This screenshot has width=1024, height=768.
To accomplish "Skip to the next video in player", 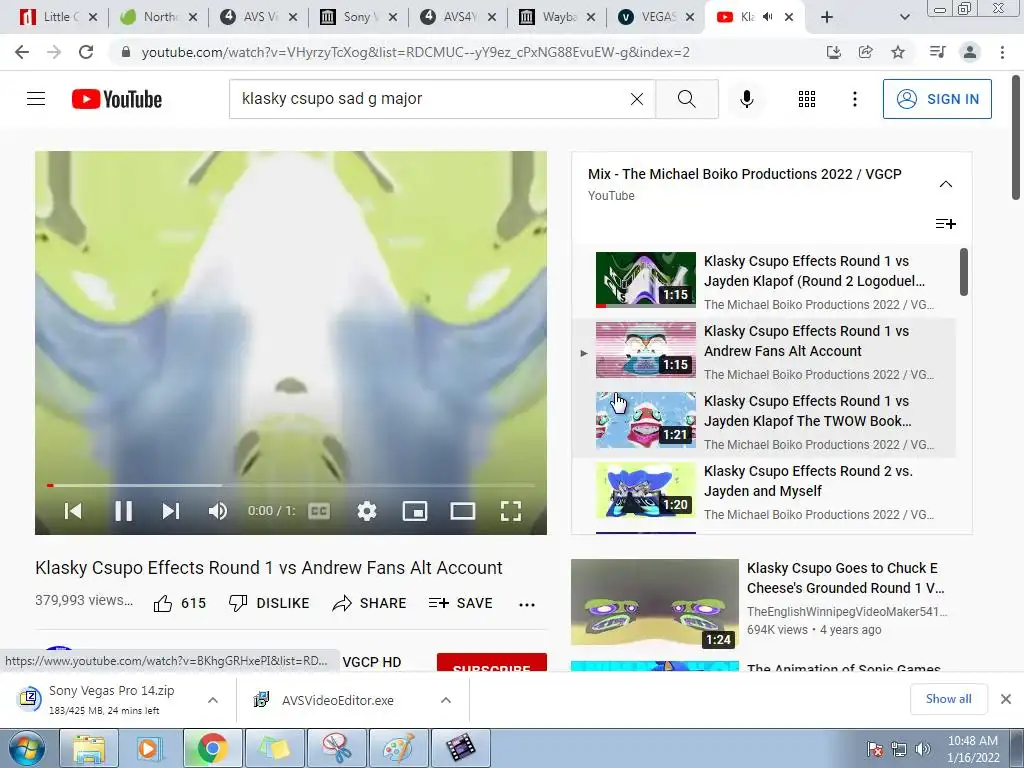I will pyautogui.click(x=170, y=511).
